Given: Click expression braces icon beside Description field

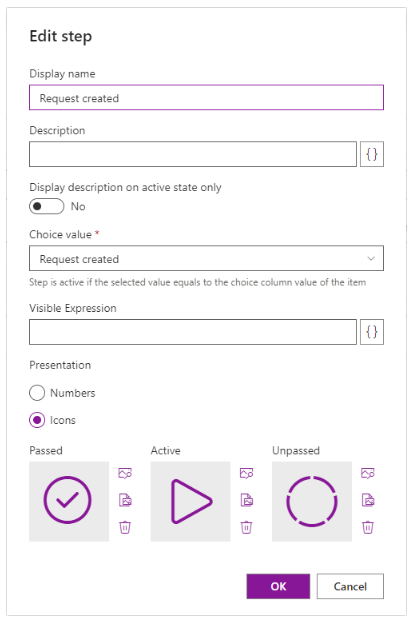Looking at the screenshot, I should [372, 154].
